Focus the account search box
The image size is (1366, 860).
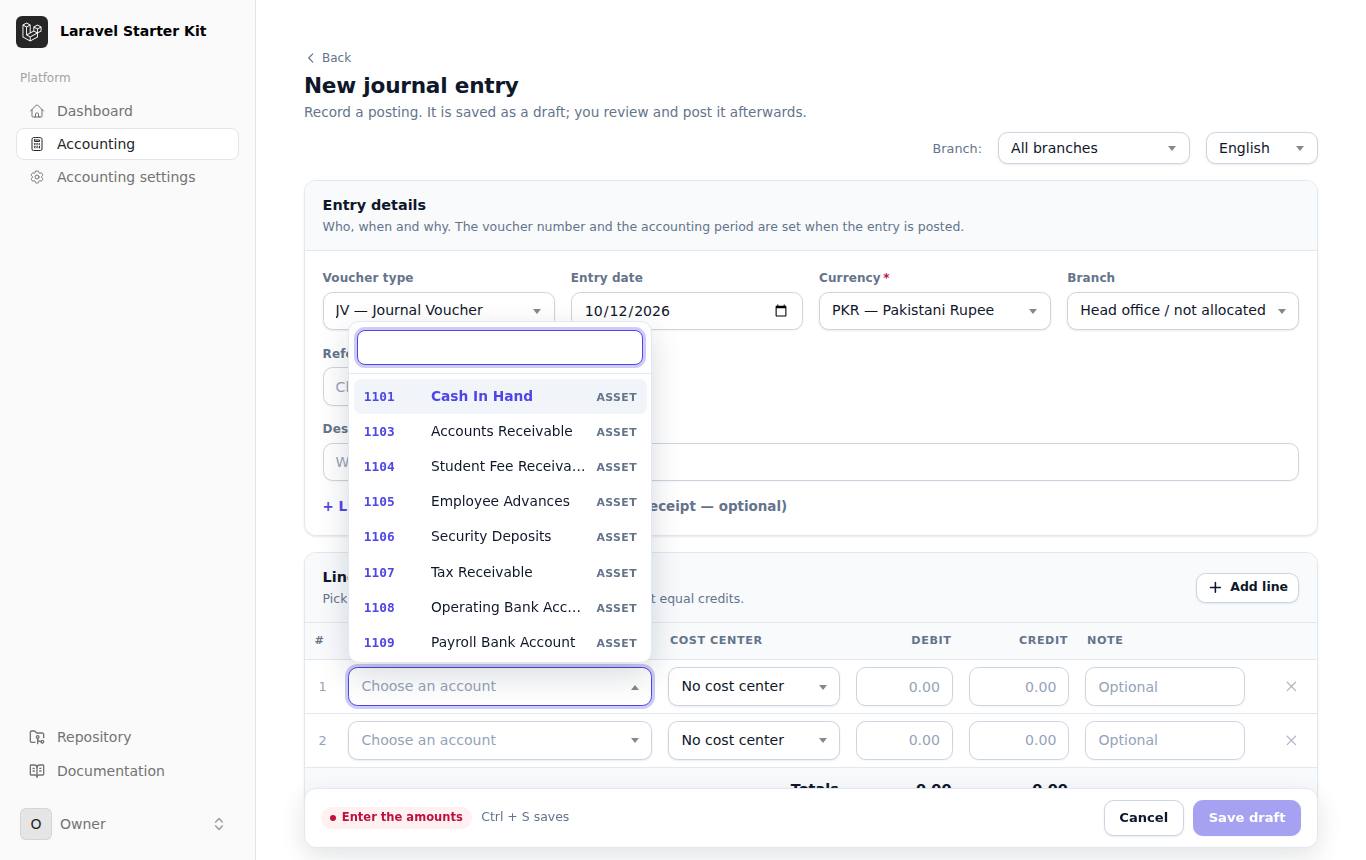coord(500,348)
